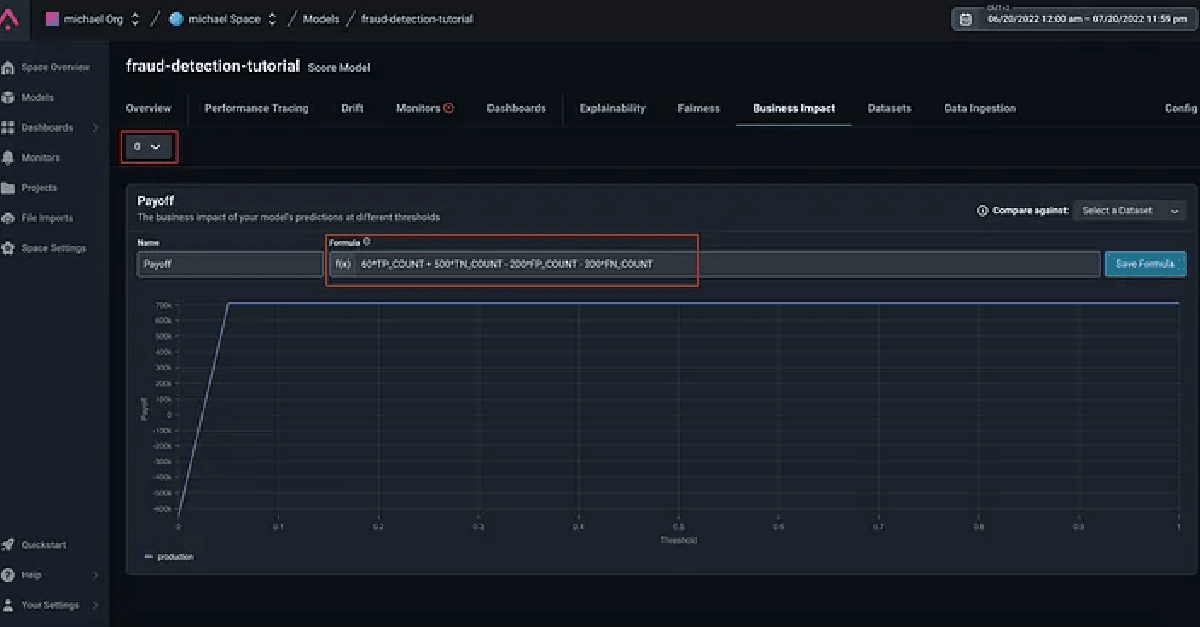Switch to the Explainability tab

coord(612,108)
